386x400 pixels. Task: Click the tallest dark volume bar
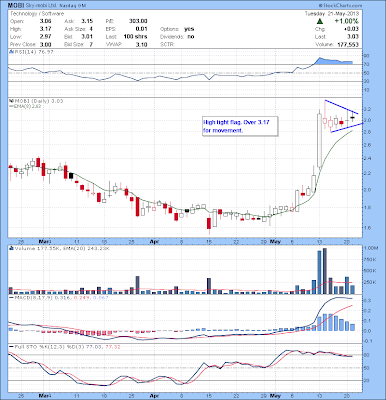click(x=325, y=271)
